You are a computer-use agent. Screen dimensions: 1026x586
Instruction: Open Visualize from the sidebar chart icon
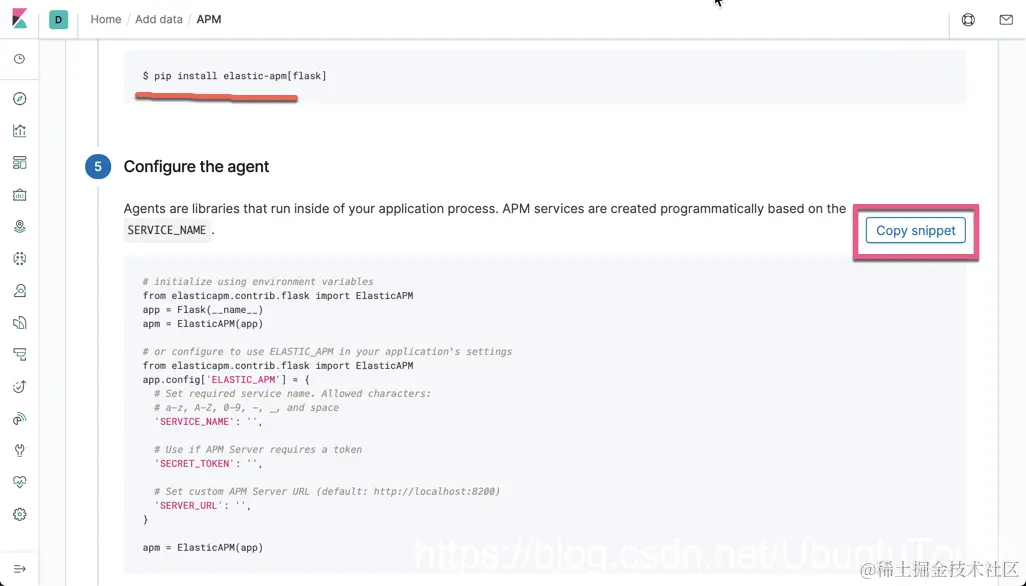click(x=20, y=131)
